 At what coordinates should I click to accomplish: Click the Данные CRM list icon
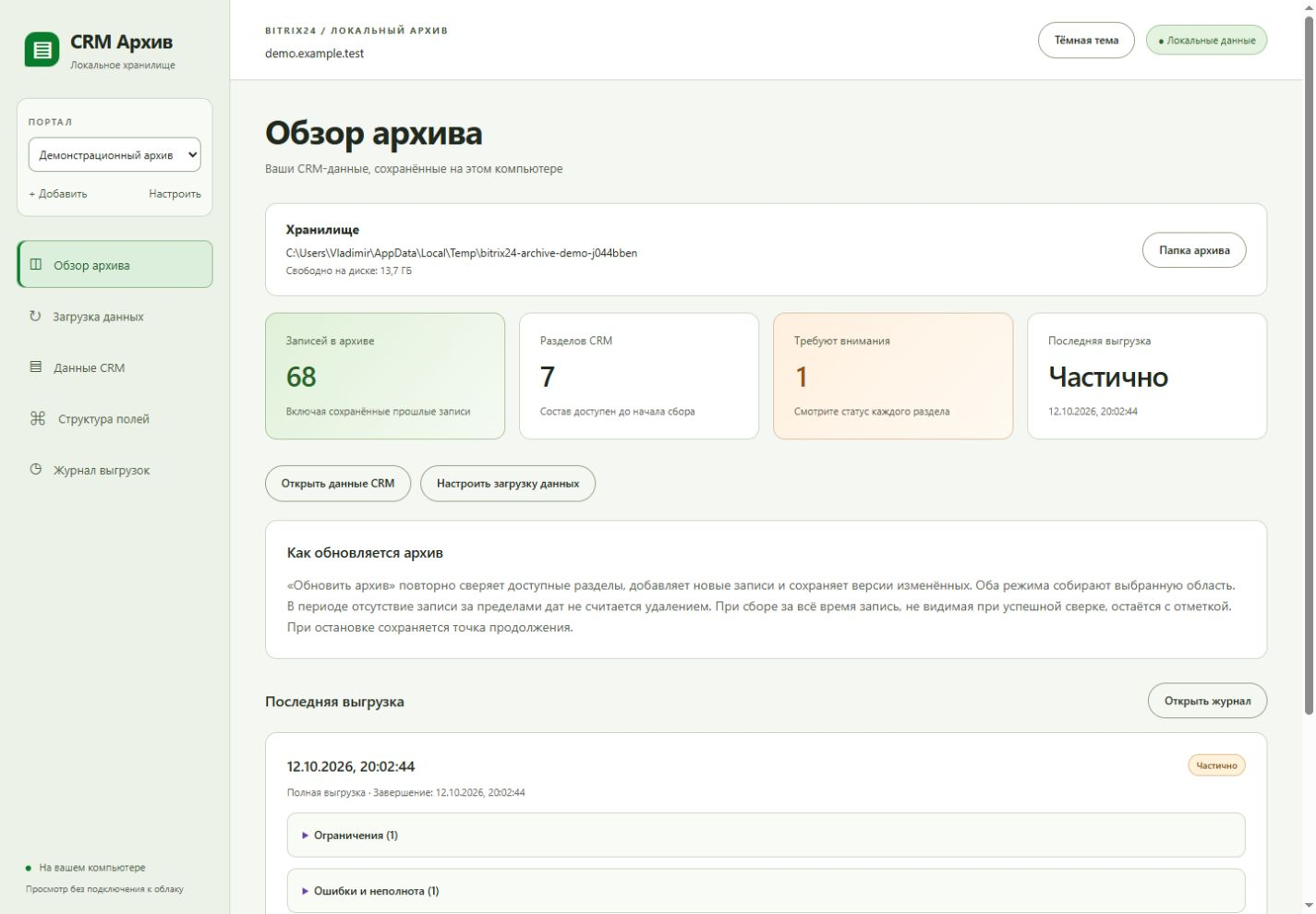(36, 367)
